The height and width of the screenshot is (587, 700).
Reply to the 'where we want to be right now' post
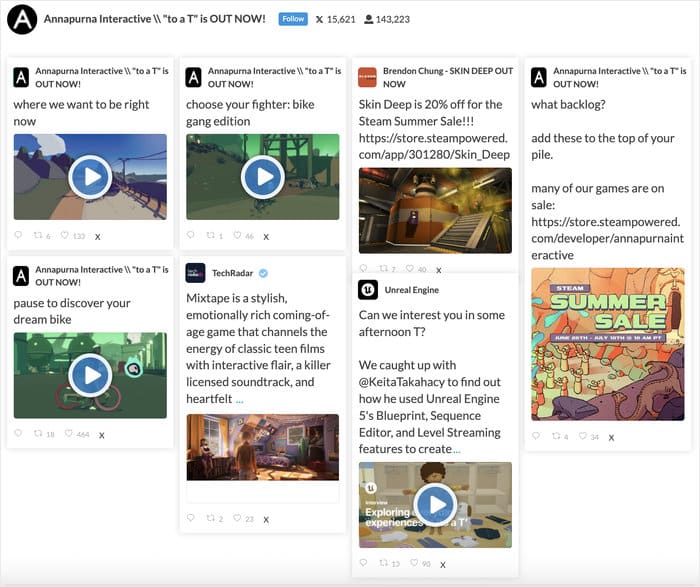pyautogui.click(x=18, y=235)
